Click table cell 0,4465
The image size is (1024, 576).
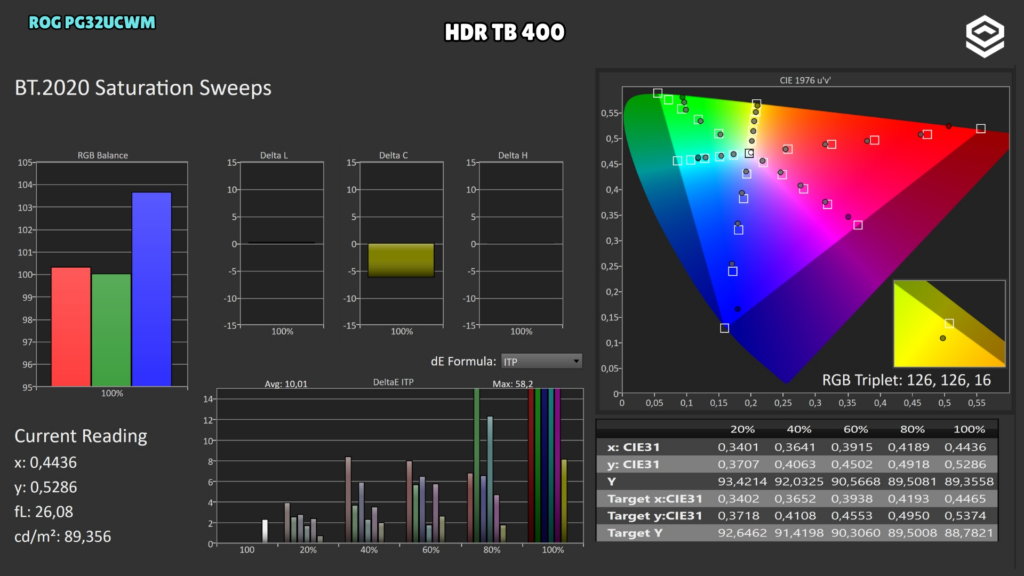[x=966, y=498]
